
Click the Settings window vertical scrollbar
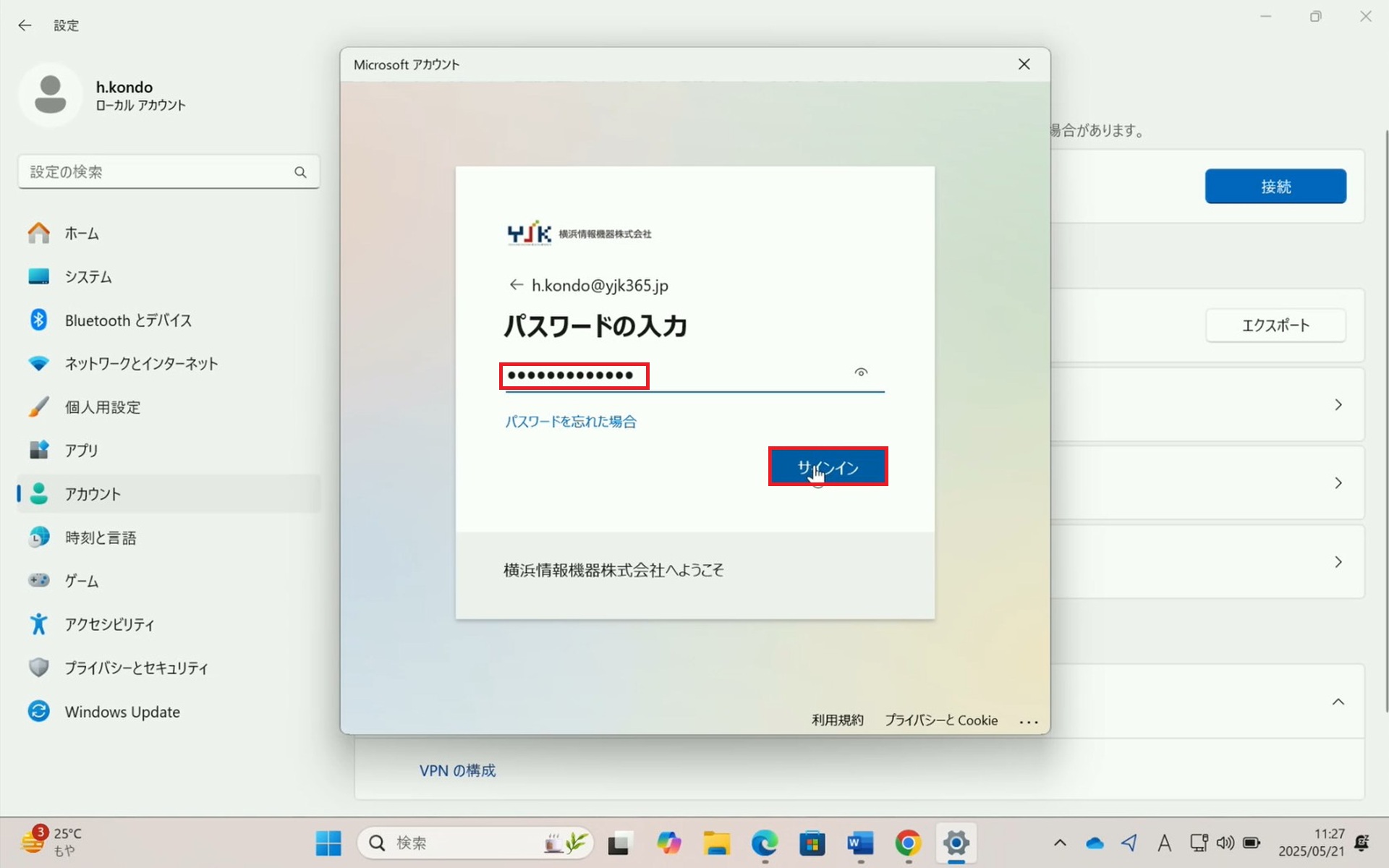1385,420
